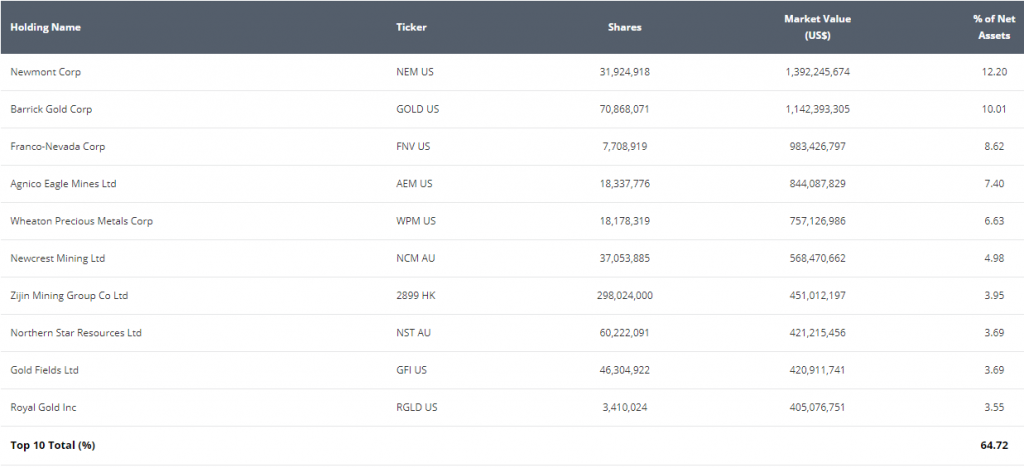Image resolution: width=1024 pixels, height=468 pixels.
Task: Select the Top 10 Total (%) row
Action: (x=52, y=445)
